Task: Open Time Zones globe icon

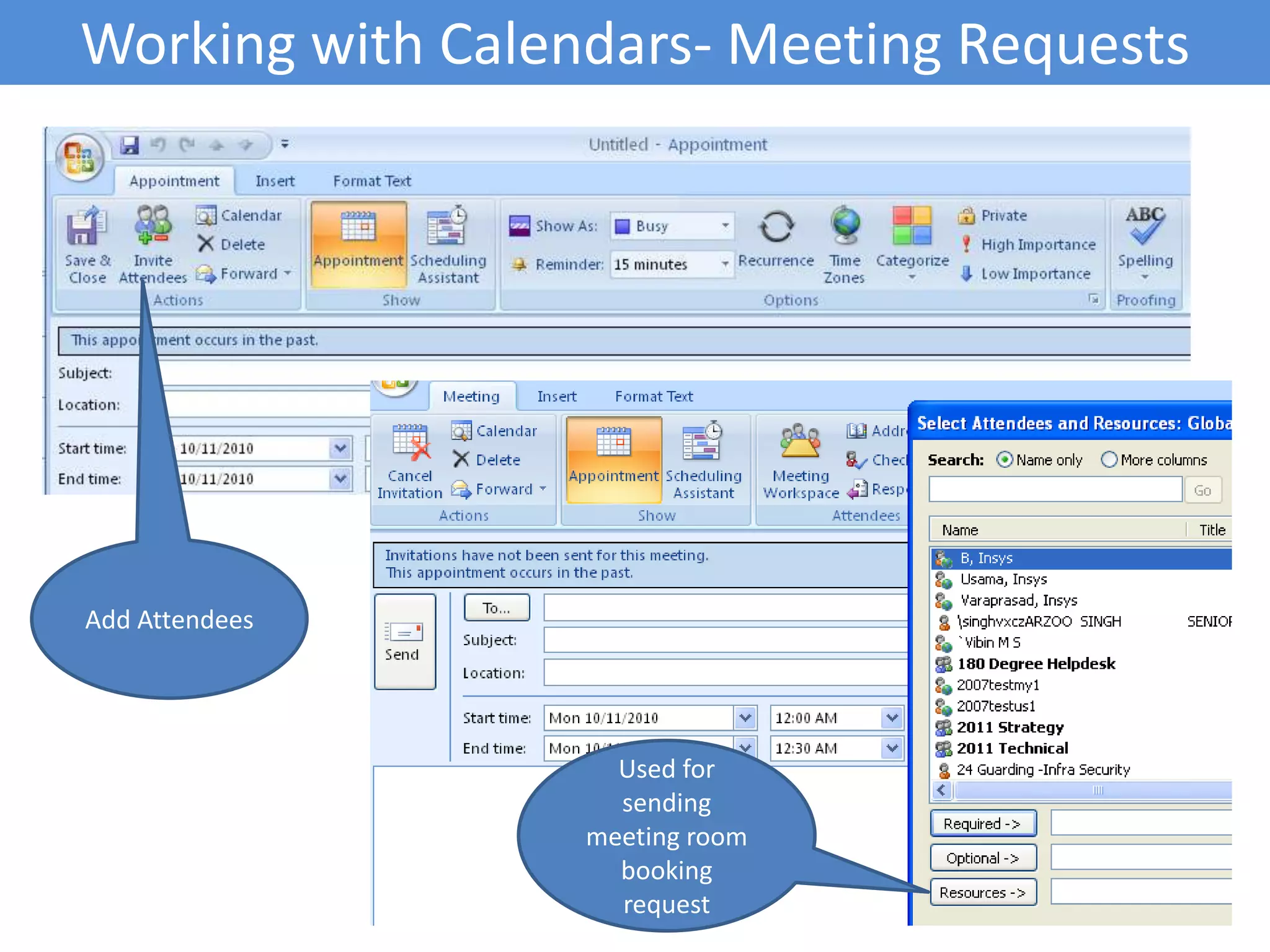Action: click(x=845, y=226)
